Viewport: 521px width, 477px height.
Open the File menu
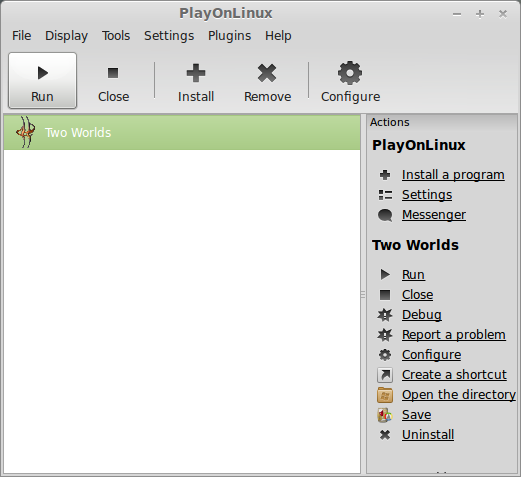pos(22,36)
